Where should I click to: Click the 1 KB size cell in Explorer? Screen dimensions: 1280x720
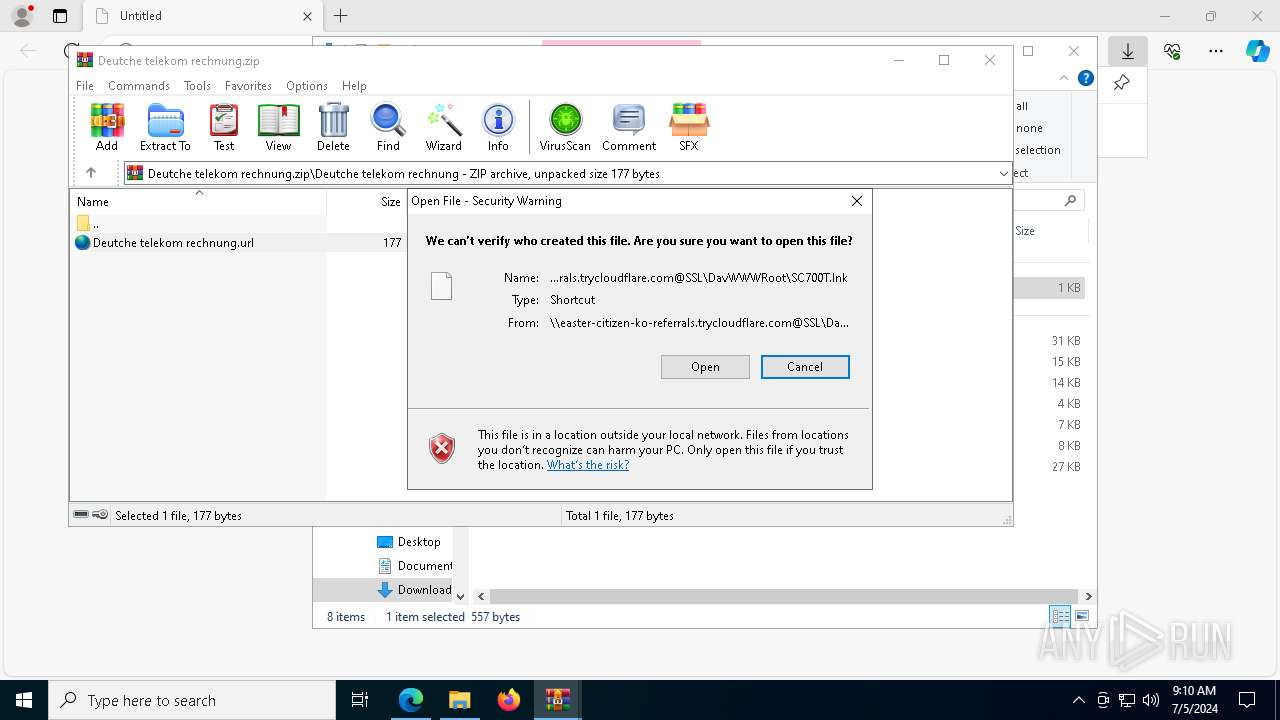1069,288
